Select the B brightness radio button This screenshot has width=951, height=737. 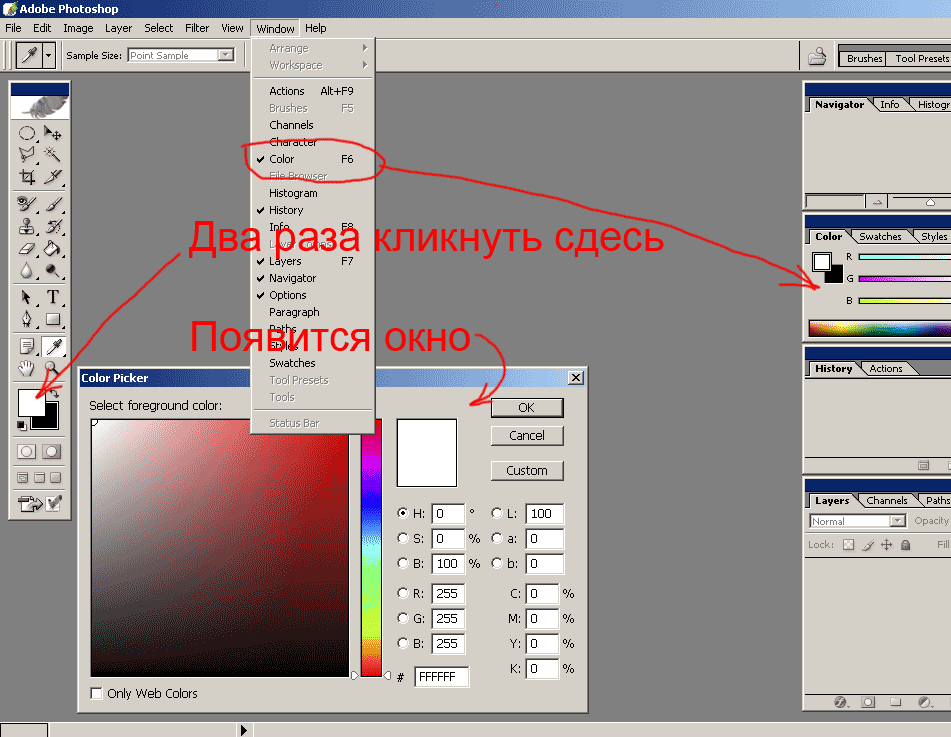click(x=403, y=563)
